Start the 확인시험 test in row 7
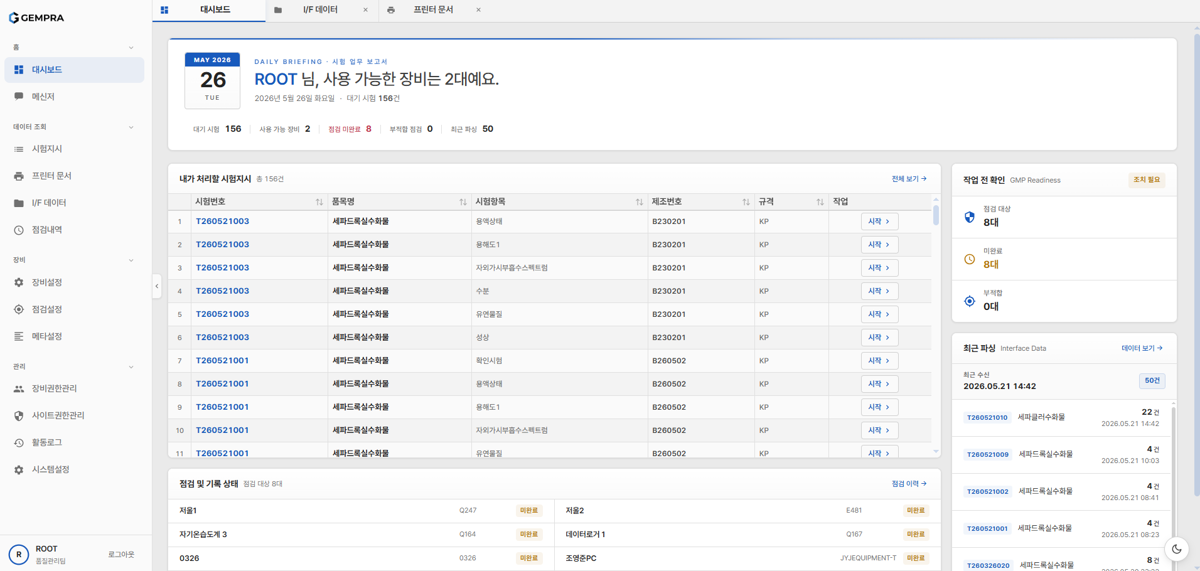Image resolution: width=1200 pixels, height=571 pixels. pos(879,361)
